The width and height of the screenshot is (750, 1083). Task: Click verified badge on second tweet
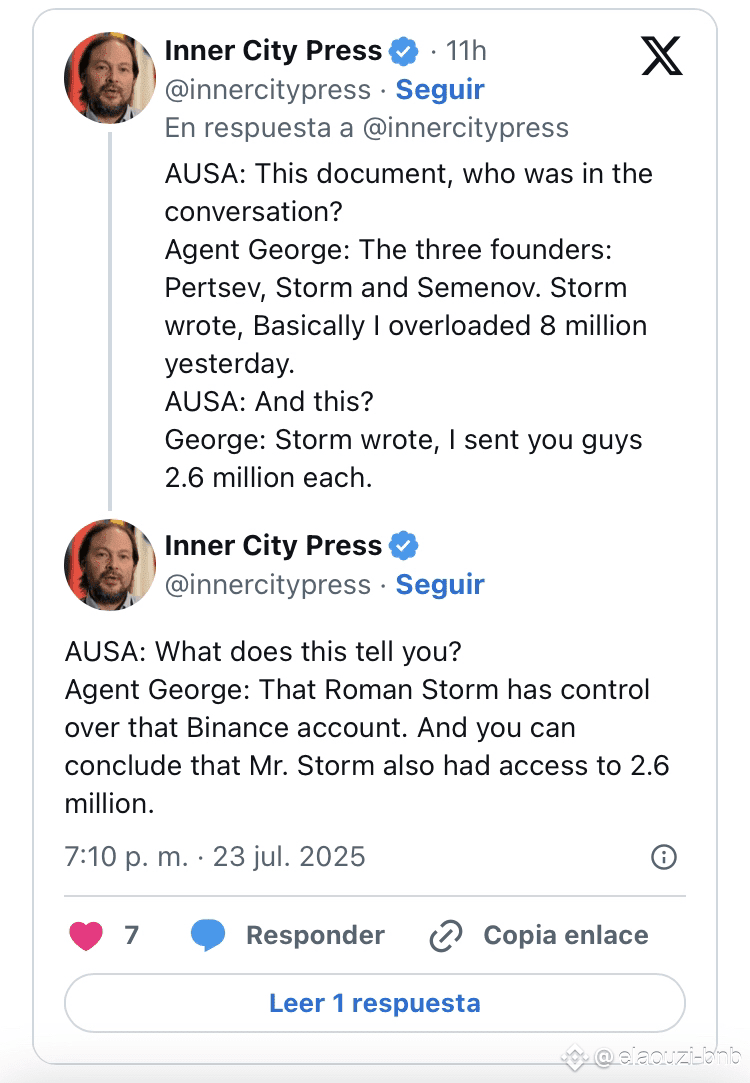tap(403, 546)
